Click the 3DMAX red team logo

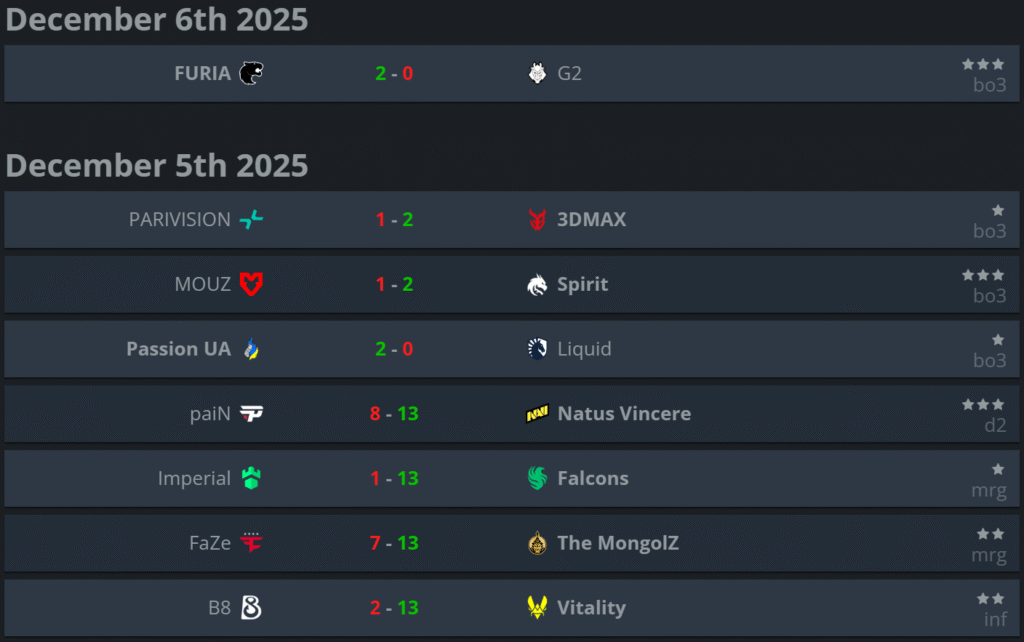[x=537, y=219]
